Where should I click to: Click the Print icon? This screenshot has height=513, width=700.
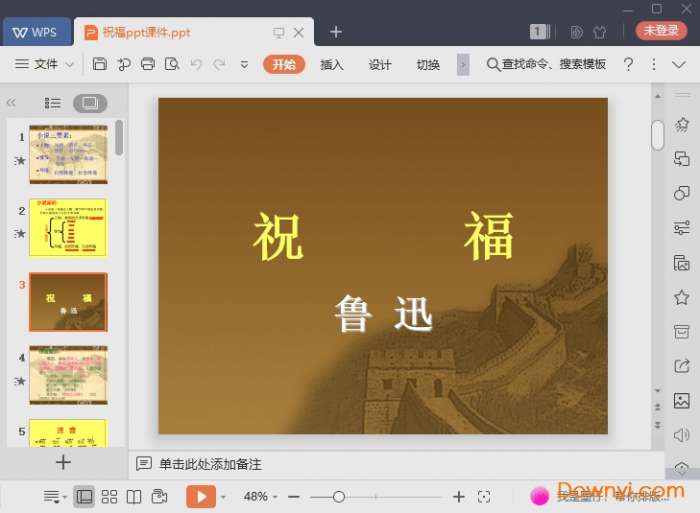point(148,64)
